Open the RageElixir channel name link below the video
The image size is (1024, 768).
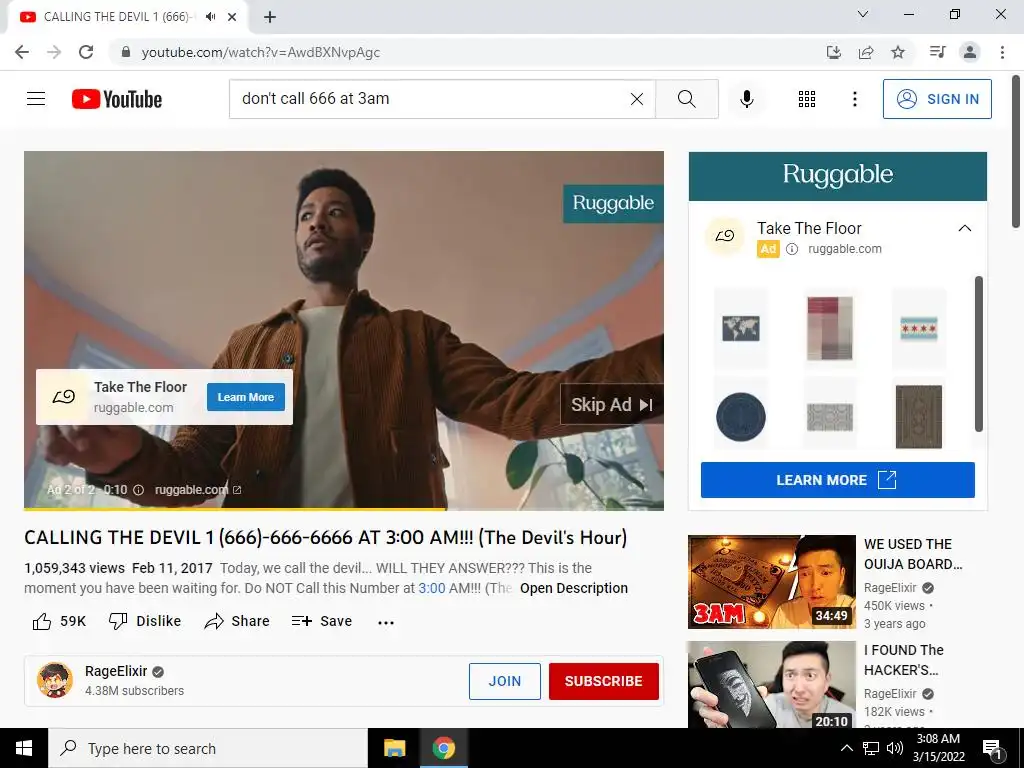(116, 671)
